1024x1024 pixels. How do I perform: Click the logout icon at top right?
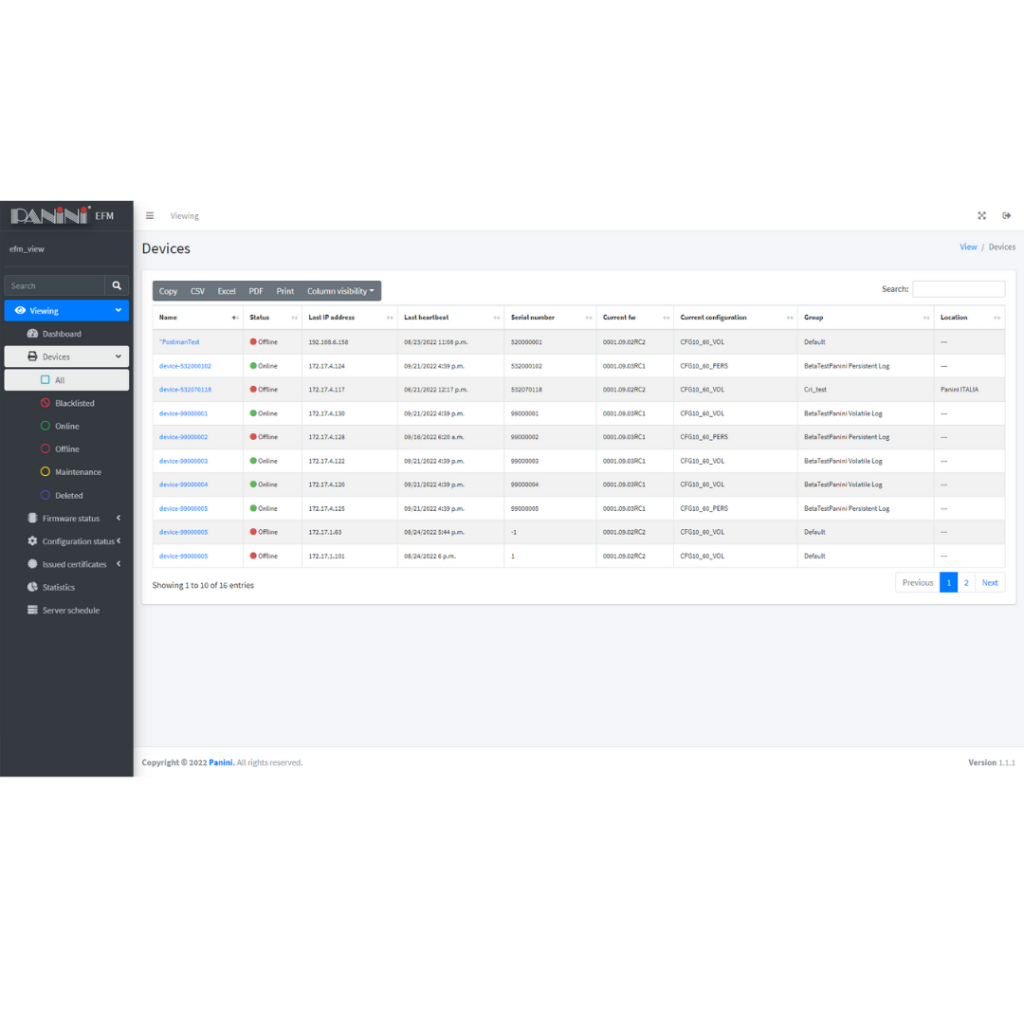(x=1006, y=216)
